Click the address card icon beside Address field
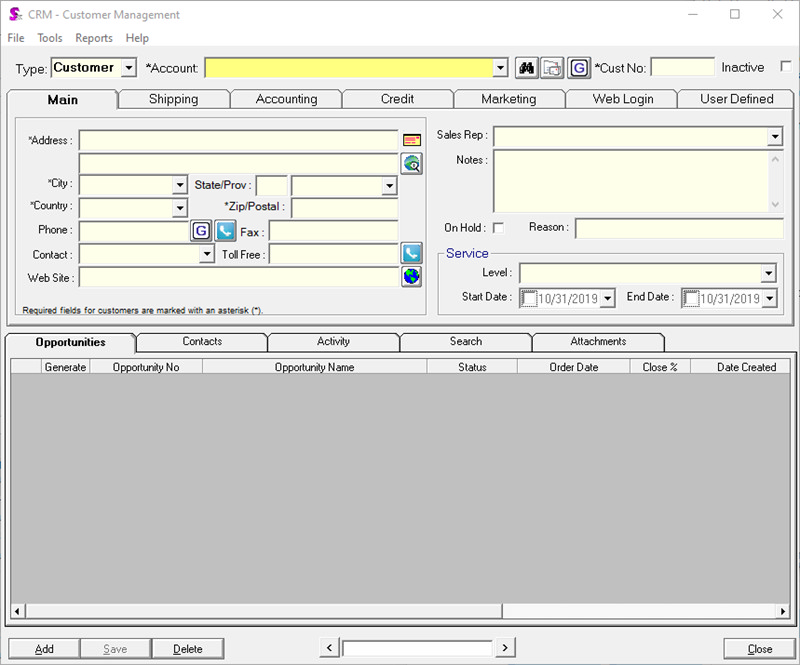The width and height of the screenshot is (800, 665). pyautogui.click(x=411, y=138)
